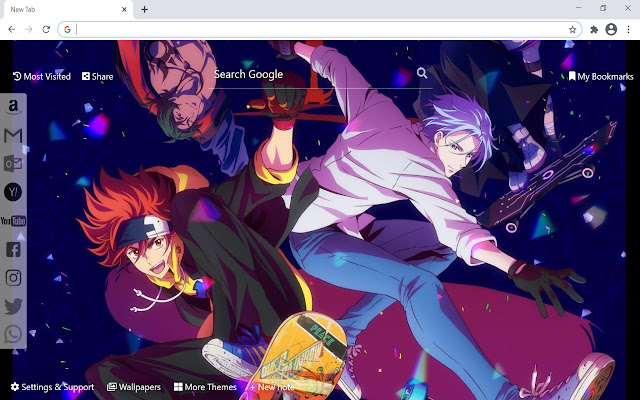This screenshot has height=400, width=640.
Task: Bookmark this page with star icon
Action: pyautogui.click(x=572, y=29)
